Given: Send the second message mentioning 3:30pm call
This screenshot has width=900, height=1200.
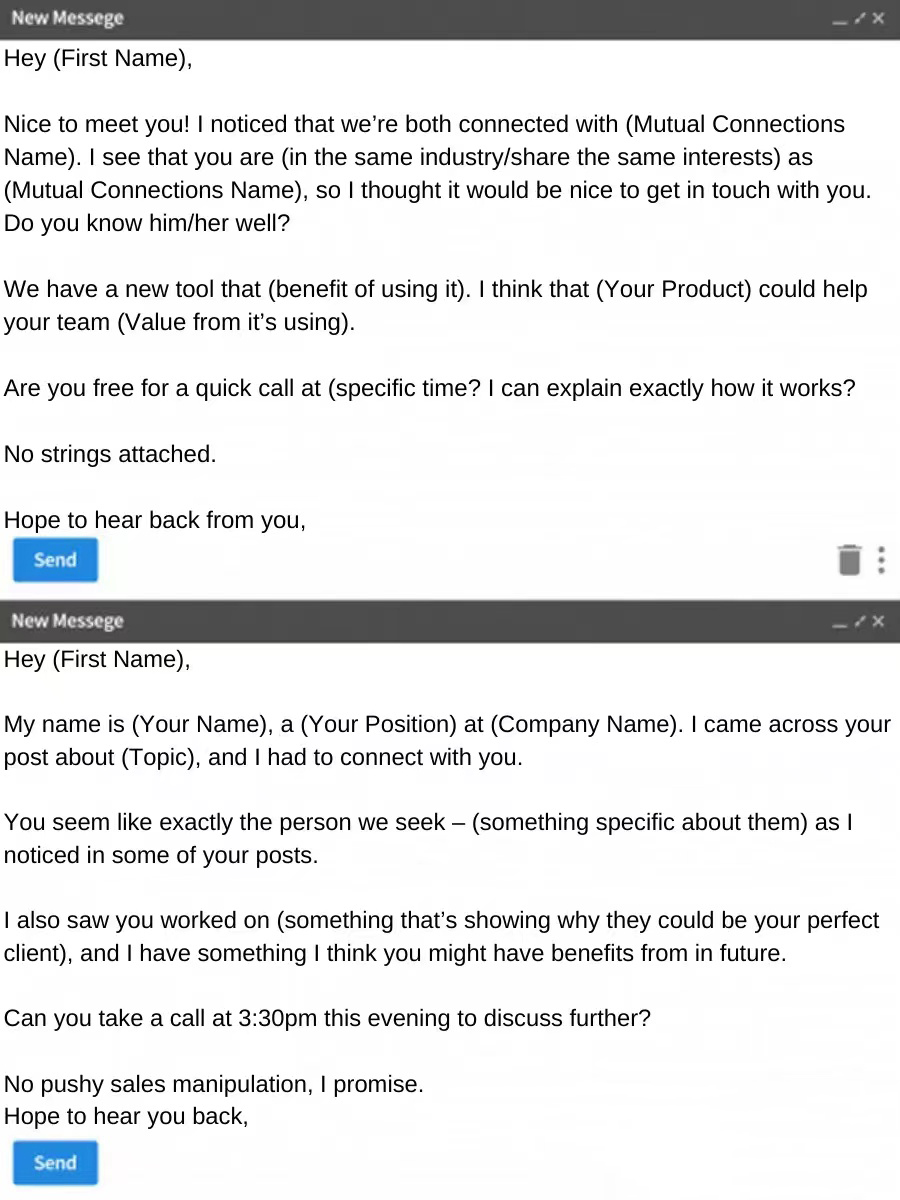Looking at the screenshot, I should [x=55, y=1163].
